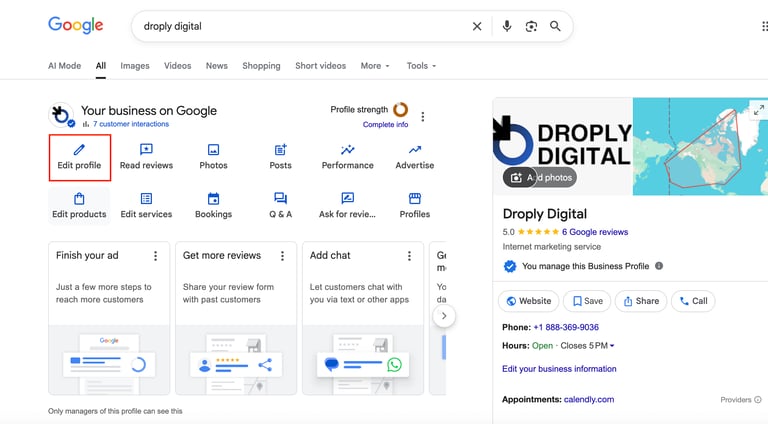
Task: Open Add chat card
Action: (363, 318)
